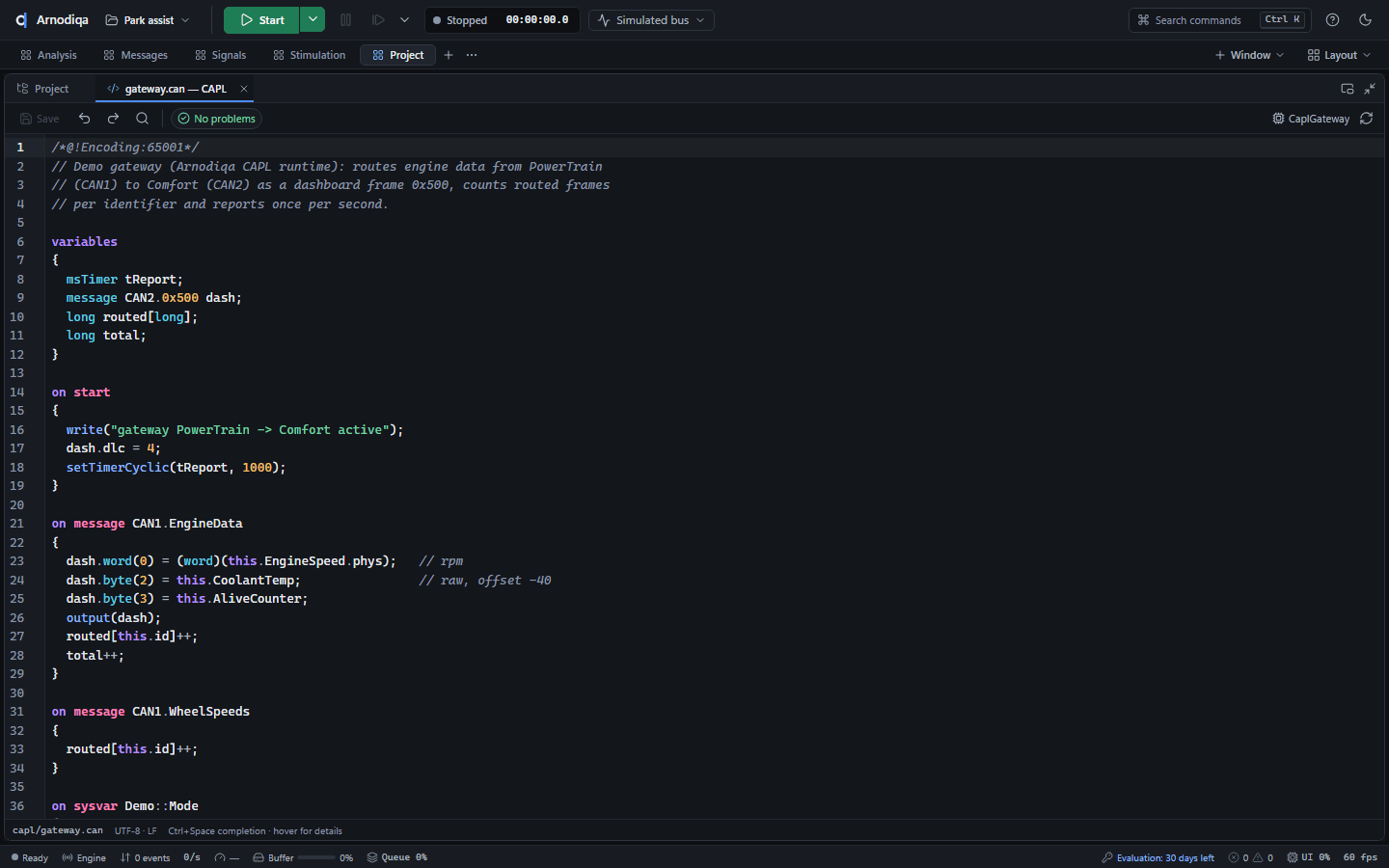Screen dimensions: 1389x868
Task: Expand the Start options arrow
Action: click(313, 20)
